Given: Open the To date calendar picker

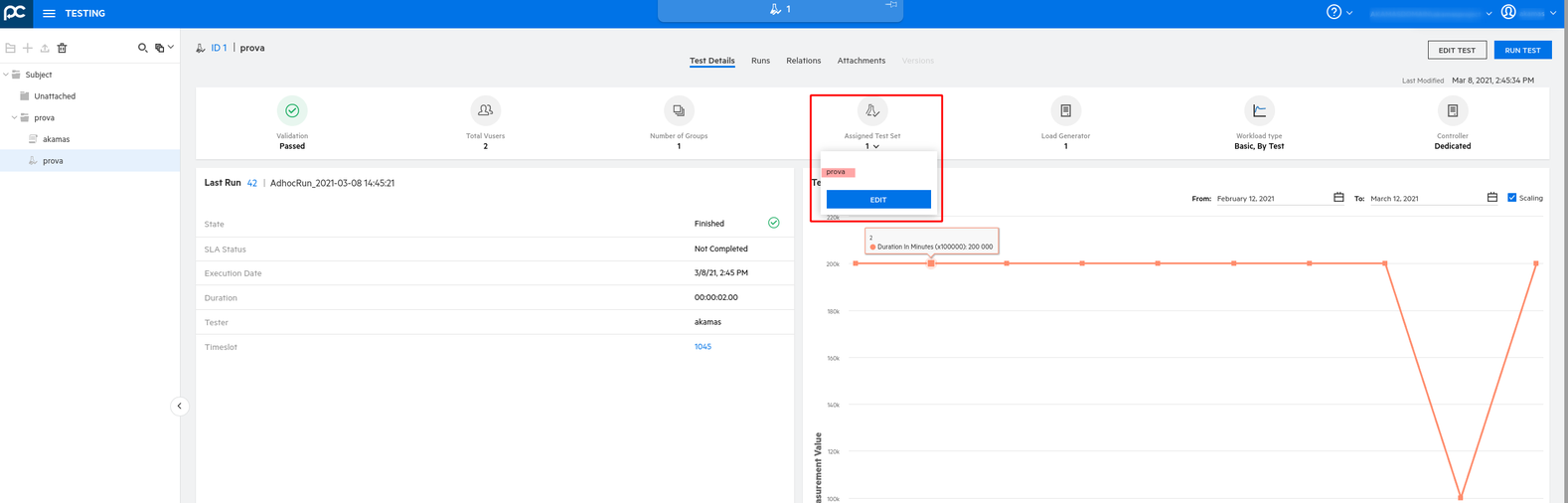Looking at the screenshot, I should (1491, 198).
